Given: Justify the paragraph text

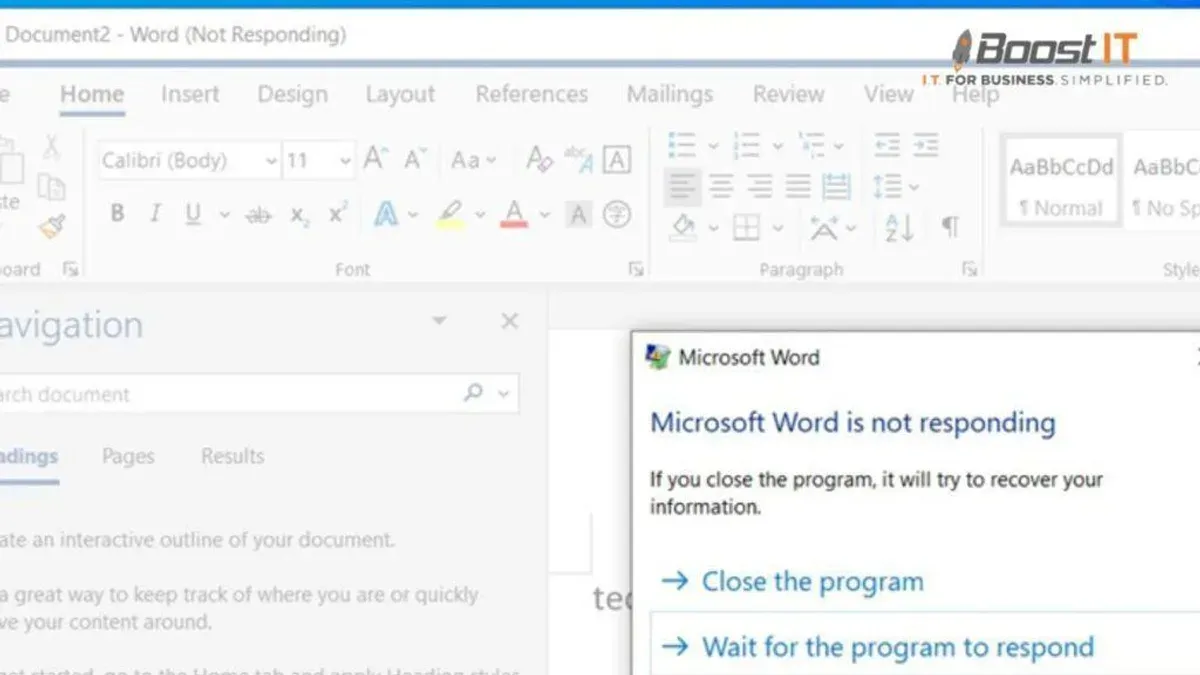Looking at the screenshot, I should 798,186.
